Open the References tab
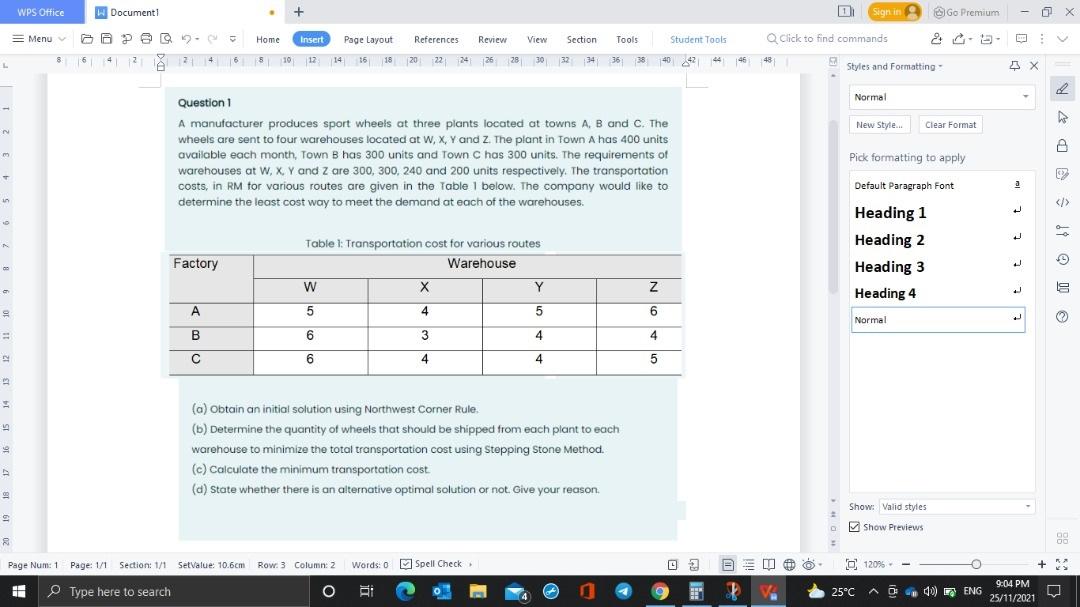This screenshot has width=1080, height=607. pos(436,39)
